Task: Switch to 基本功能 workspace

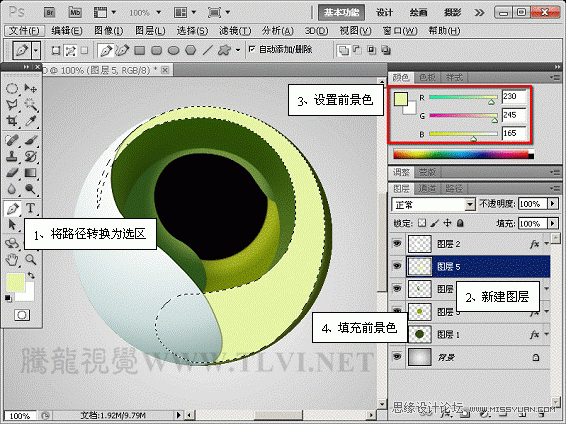Action: click(x=341, y=13)
